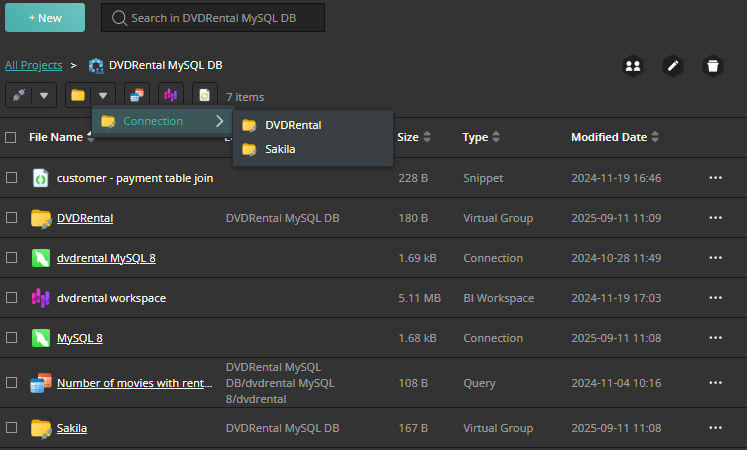The width and height of the screenshot is (747, 450).
Task: Click the search field for DVDRental MySQL DB
Action: click(x=212, y=18)
